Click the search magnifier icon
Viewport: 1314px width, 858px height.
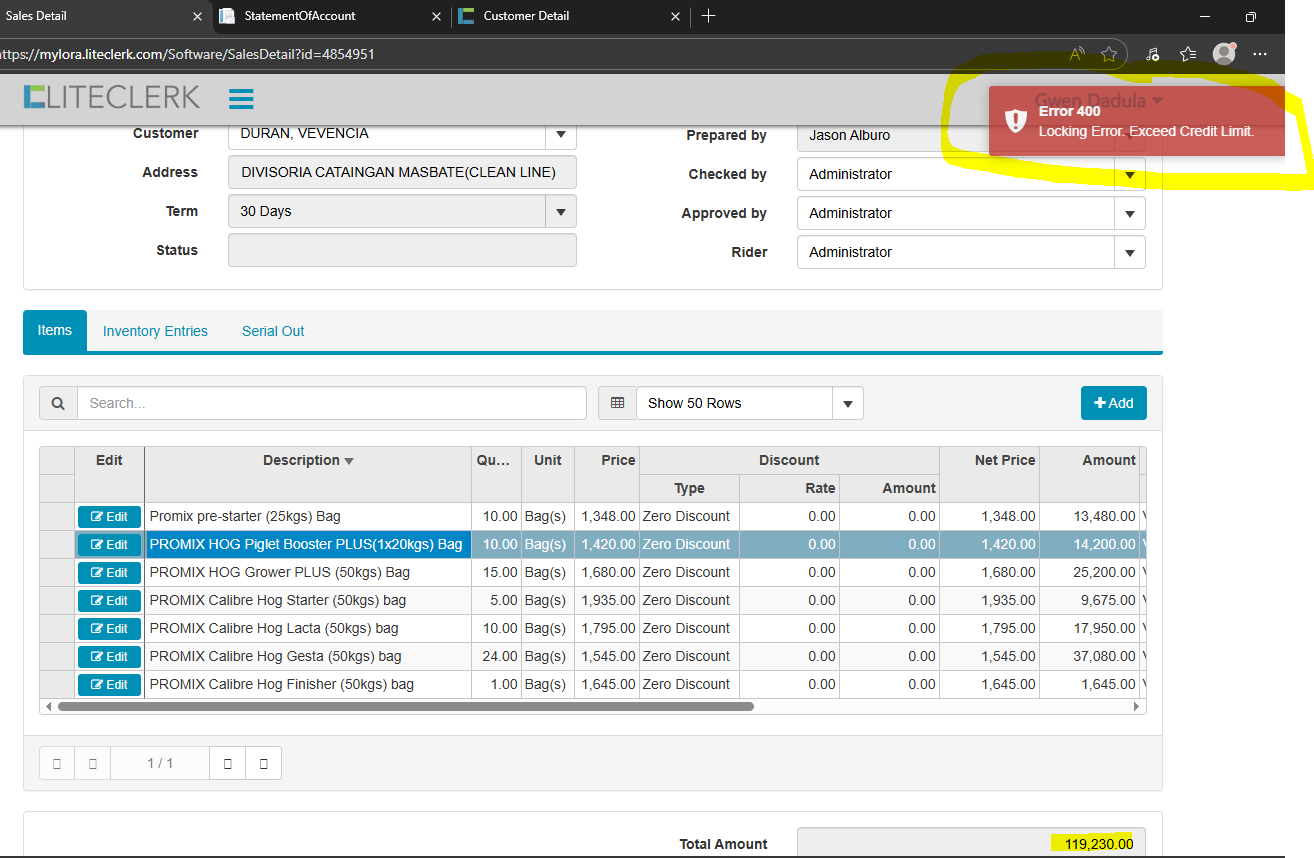(58, 403)
